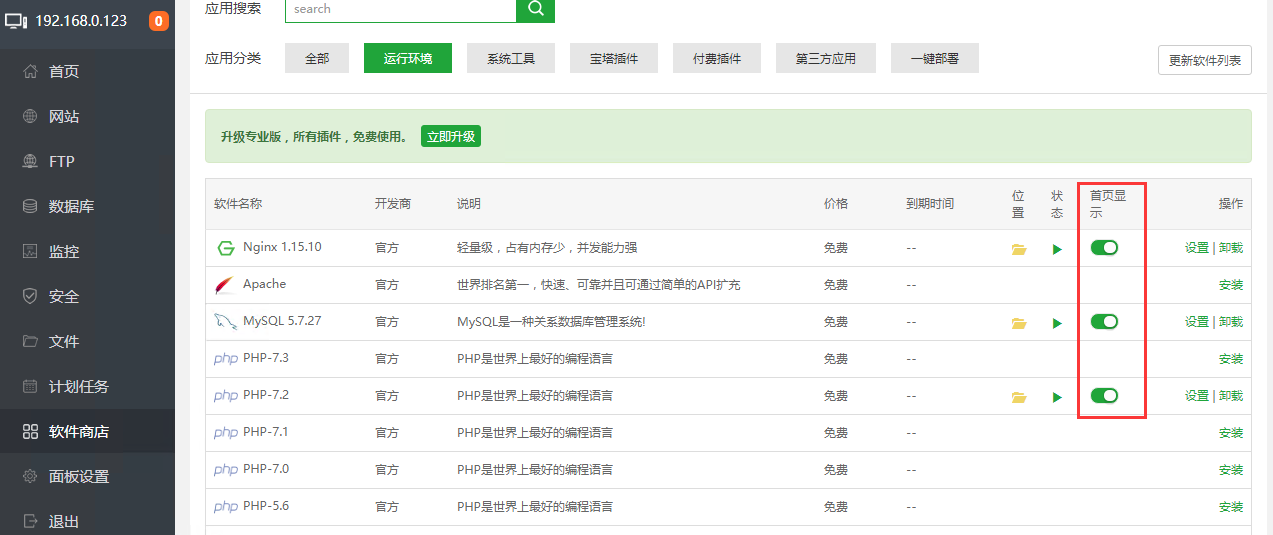Open MySQL 5.7.27 folder location icon
Screen dimensions: 1273x535
[1019, 323]
